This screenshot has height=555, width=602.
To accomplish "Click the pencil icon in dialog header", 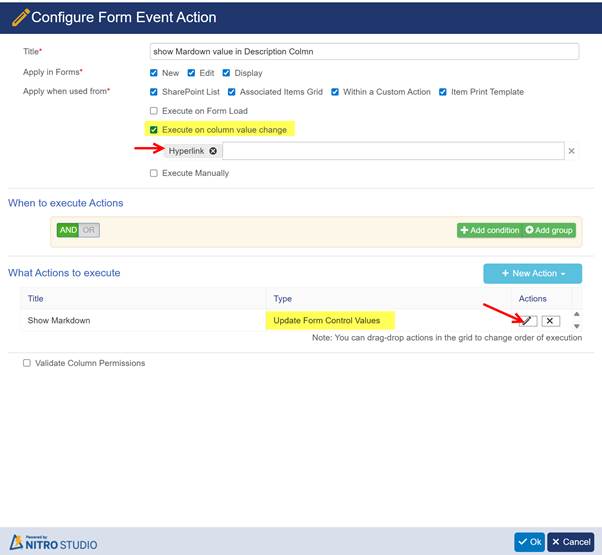I will (x=19, y=17).
